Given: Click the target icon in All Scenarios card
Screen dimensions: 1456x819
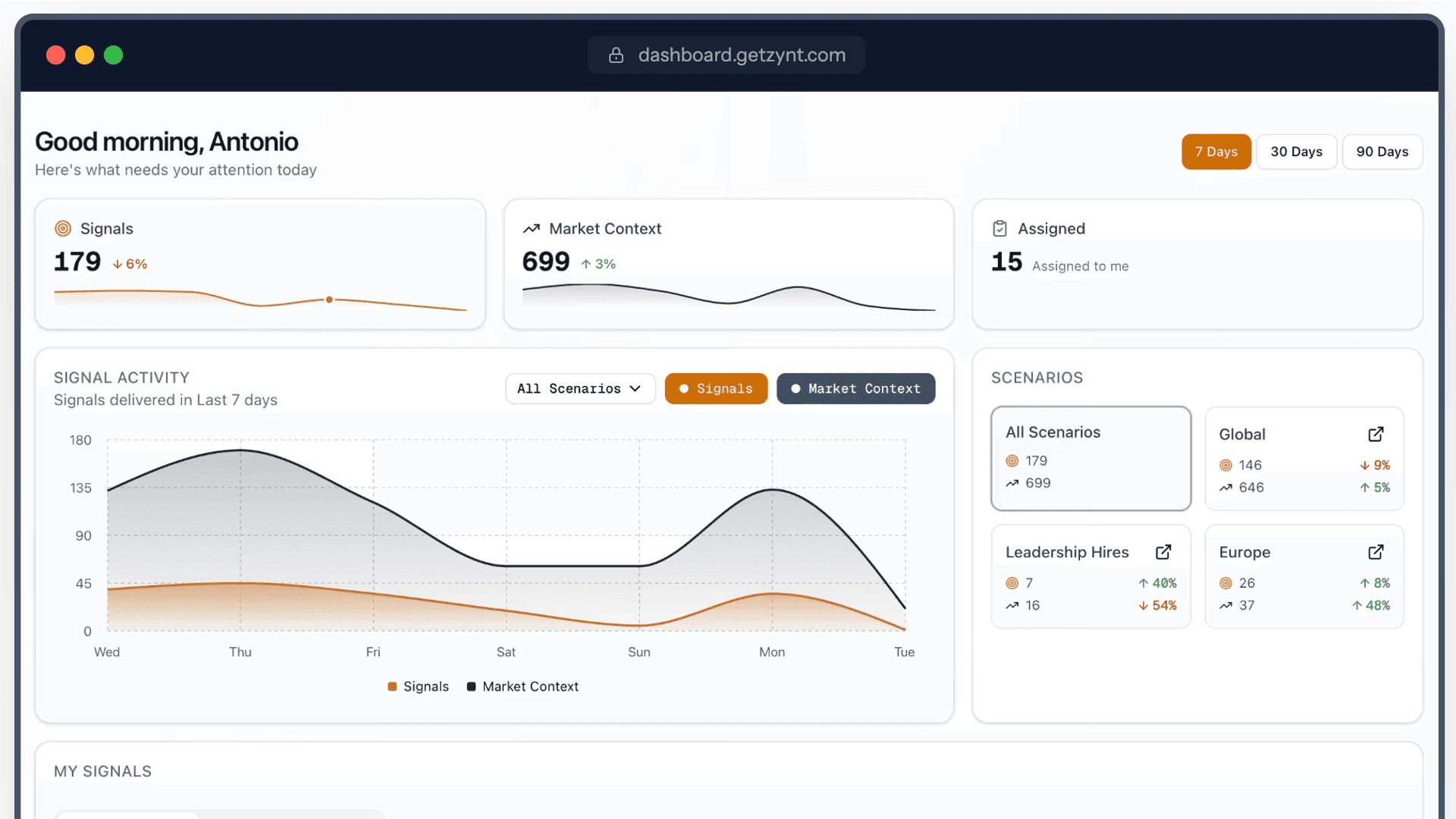Looking at the screenshot, I should [x=1012, y=460].
